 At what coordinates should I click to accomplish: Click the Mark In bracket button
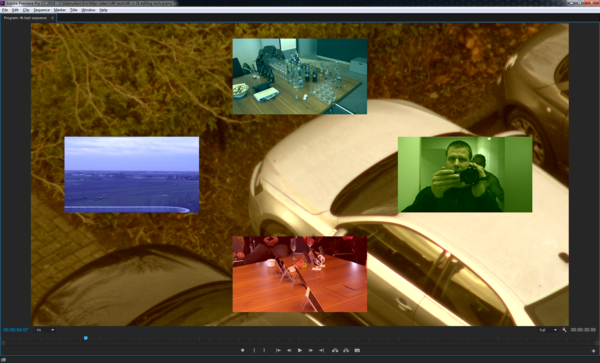pyautogui.click(x=254, y=350)
